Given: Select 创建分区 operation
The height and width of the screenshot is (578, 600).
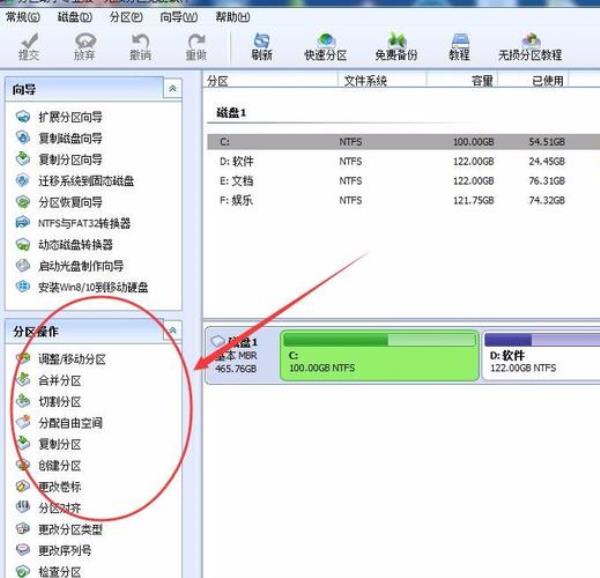Looking at the screenshot, I should pyautogui.click(x=49, y=466).
